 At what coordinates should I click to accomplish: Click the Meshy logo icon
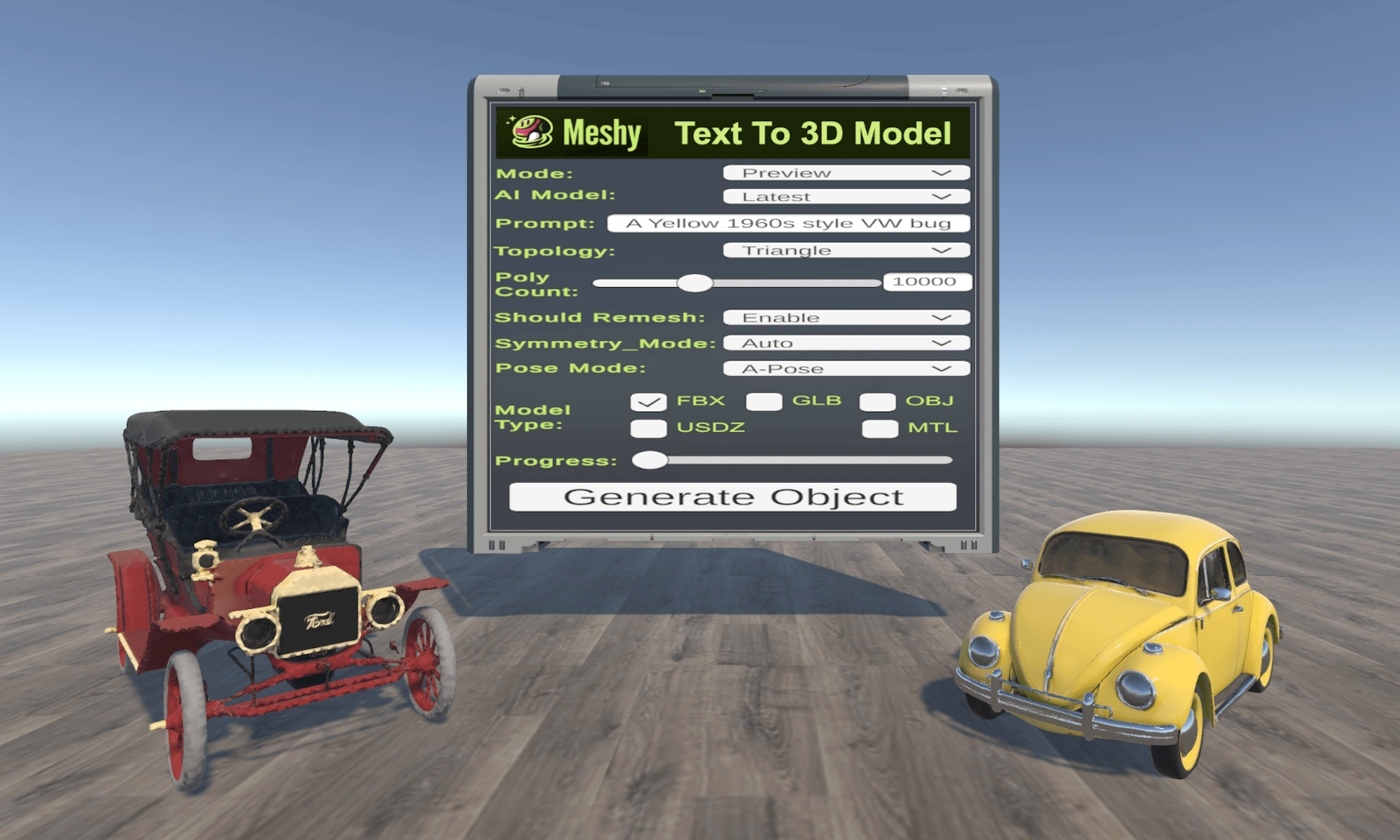(x=532, y=132)
